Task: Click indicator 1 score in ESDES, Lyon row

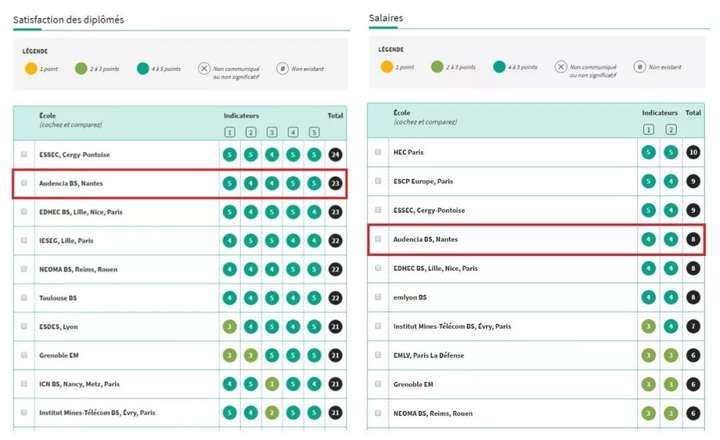Action: [230, 327]
